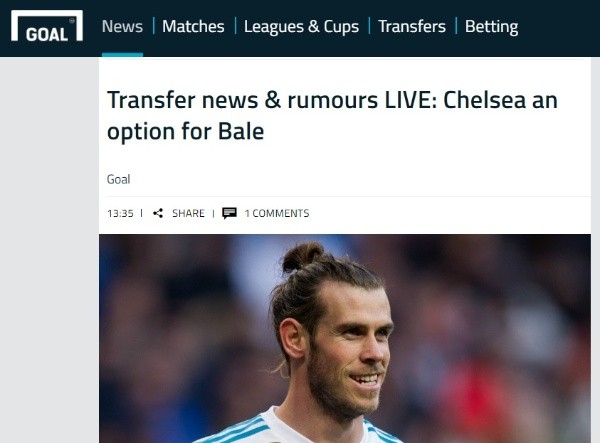Click the 'option for Bale' headline line
This screenshot has width=600, height=443.
tap(186, 132)
